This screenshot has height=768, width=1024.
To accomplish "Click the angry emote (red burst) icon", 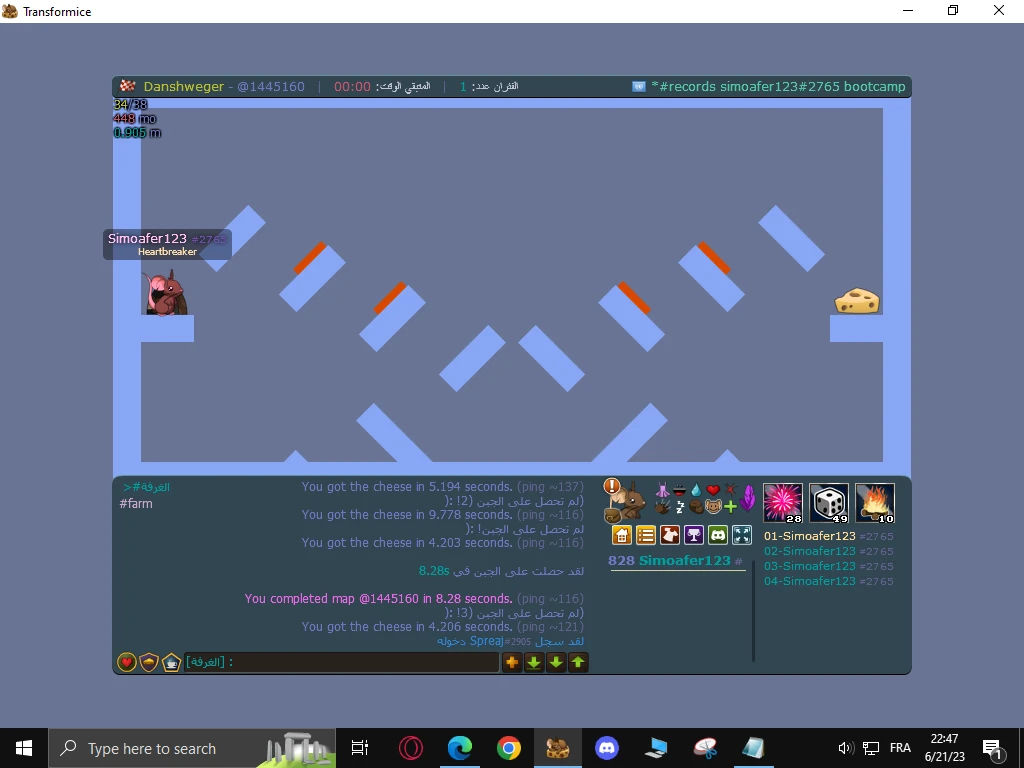I will click(730, 490).
